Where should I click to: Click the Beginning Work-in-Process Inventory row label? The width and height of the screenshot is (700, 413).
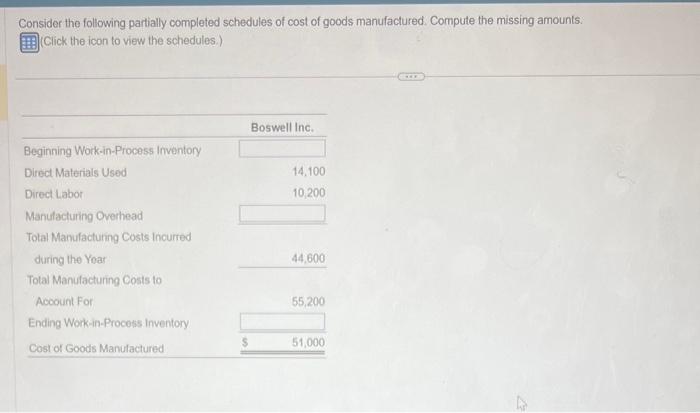point(112,150)
